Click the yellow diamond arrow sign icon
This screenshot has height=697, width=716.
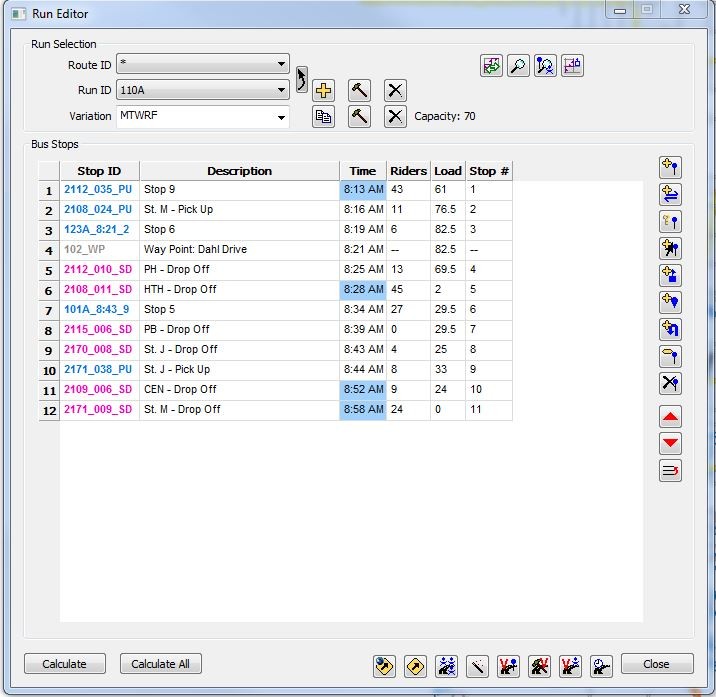tap(416, 666)
